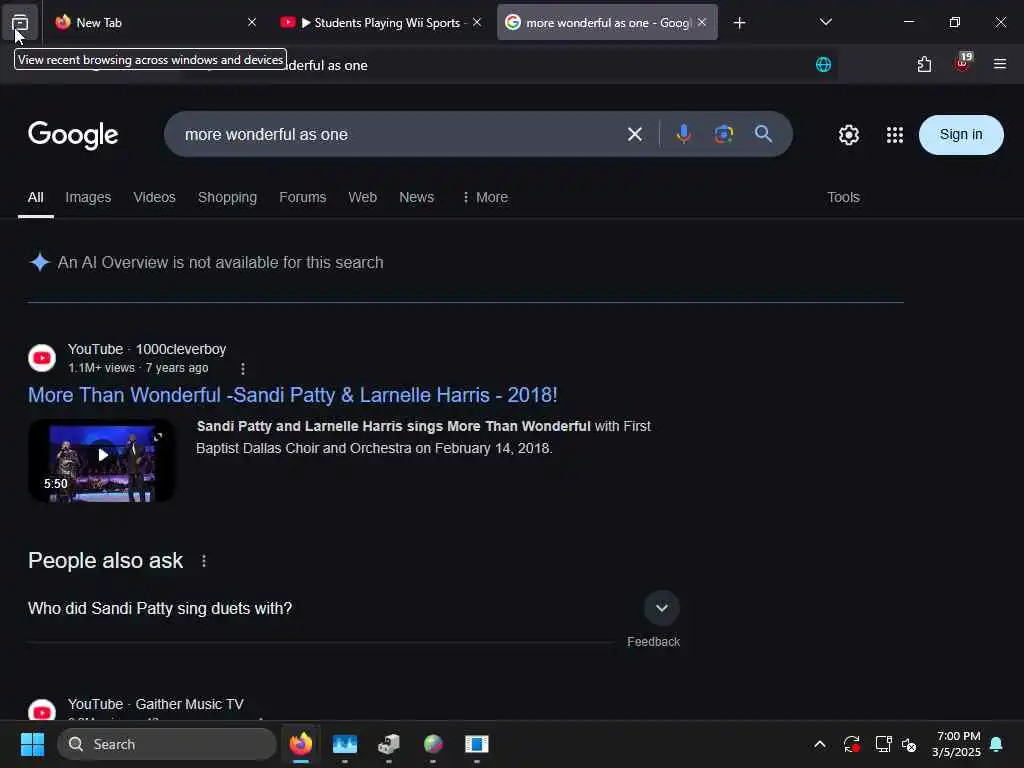
Task: Close the Students Playing Wii Sports tab
Action: tap(477, 22)
